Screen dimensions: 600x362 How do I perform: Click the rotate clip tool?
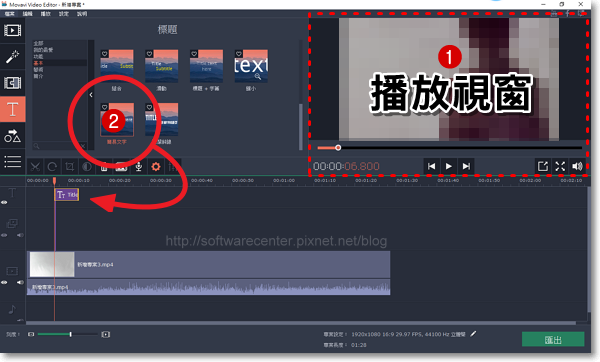click(x=52, y=166)
